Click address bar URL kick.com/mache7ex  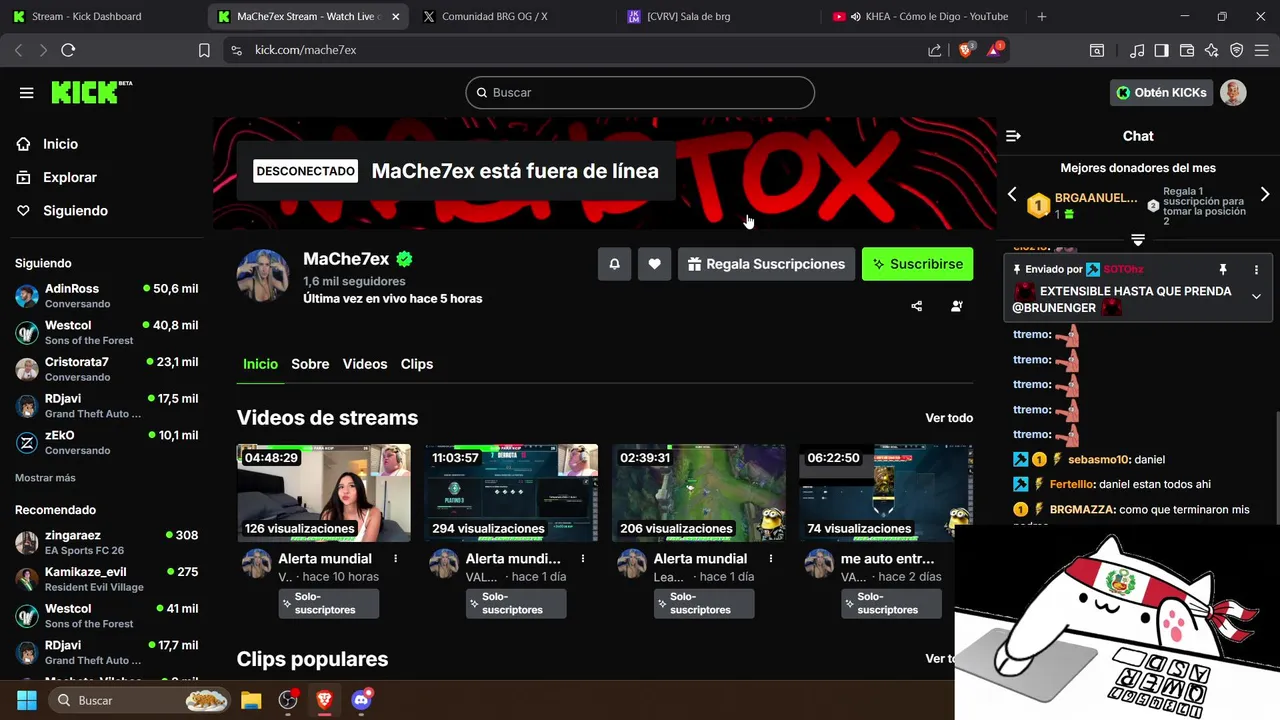305,50
